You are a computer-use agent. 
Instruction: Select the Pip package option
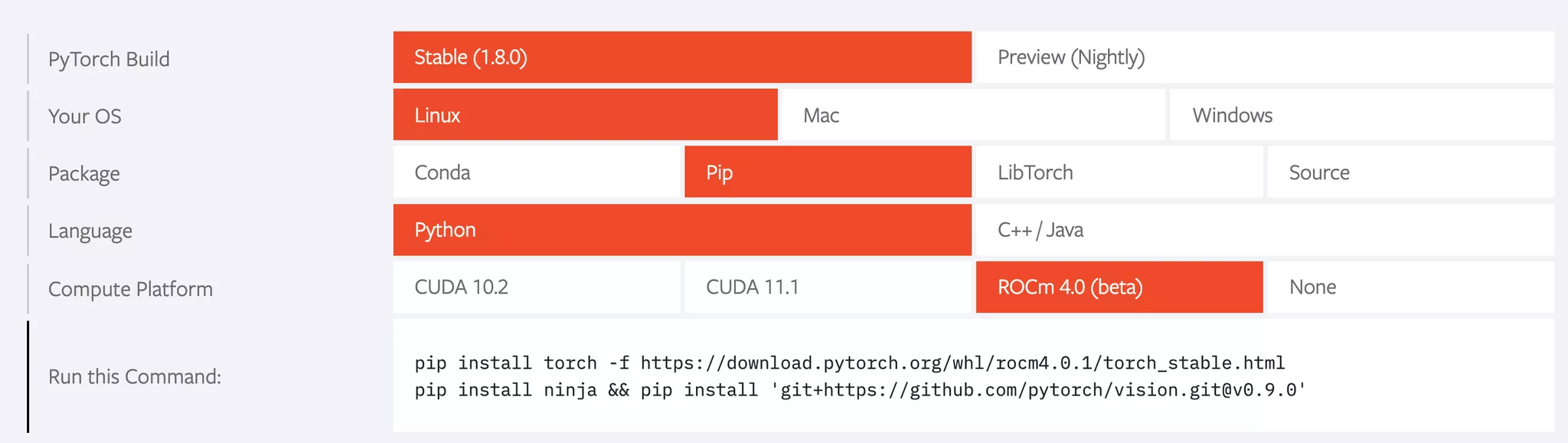[828, 172]
